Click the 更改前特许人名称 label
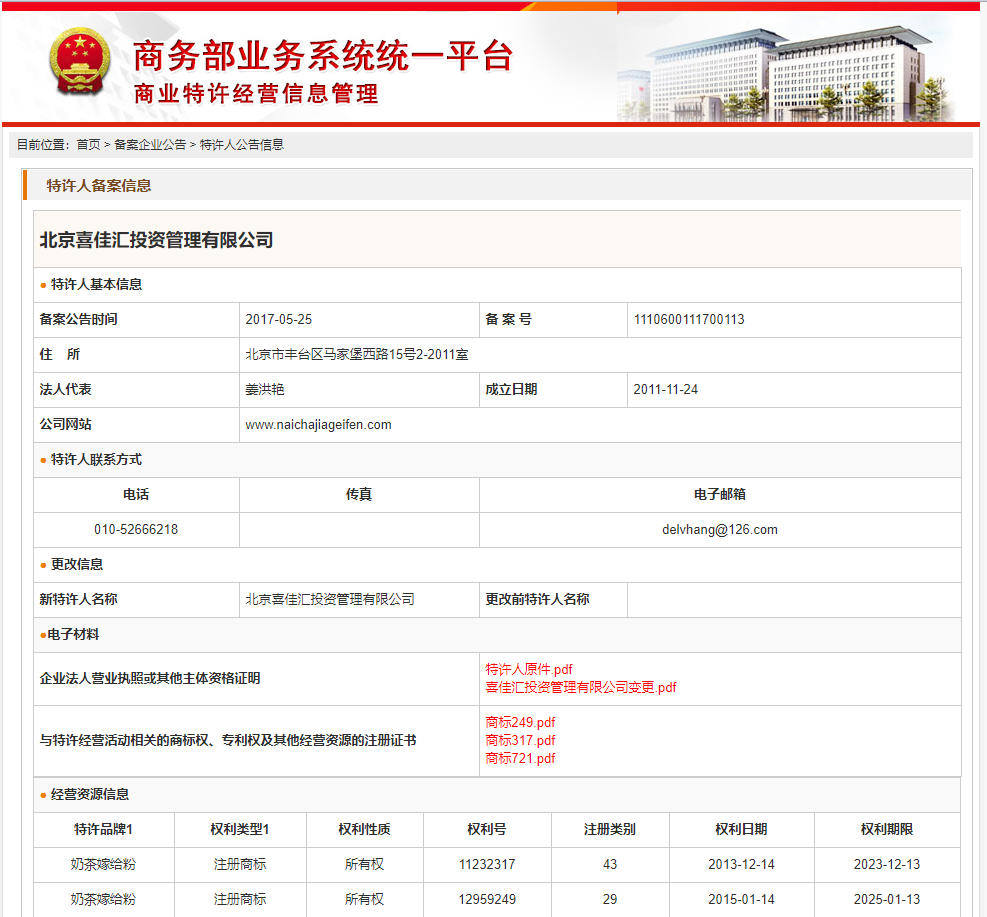The height and width of the screenshot is (917, 987). pos(537,599)
